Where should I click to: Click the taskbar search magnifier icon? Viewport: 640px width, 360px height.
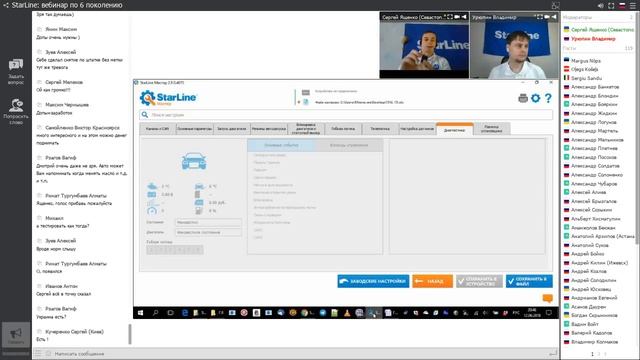(155, 313)
